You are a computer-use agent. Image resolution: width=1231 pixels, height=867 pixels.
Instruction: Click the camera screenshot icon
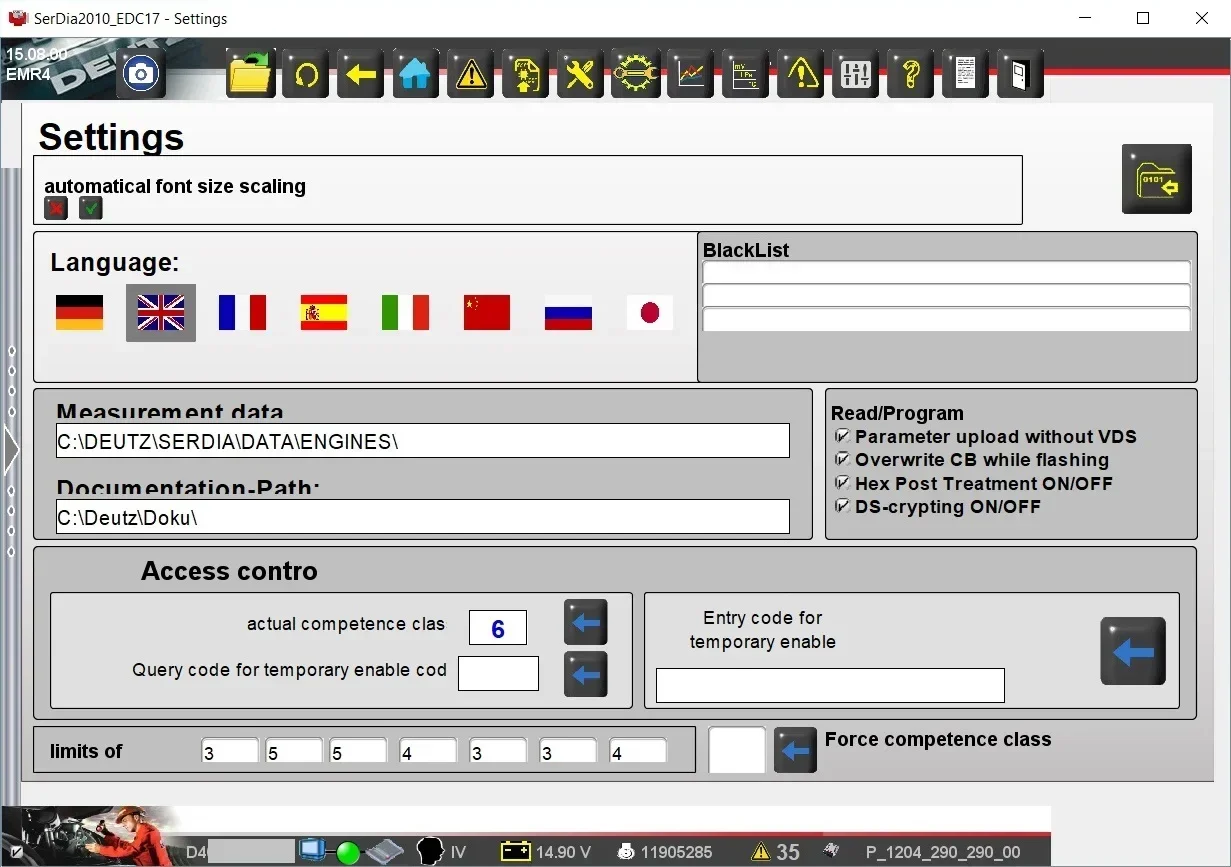coord(141,74)
